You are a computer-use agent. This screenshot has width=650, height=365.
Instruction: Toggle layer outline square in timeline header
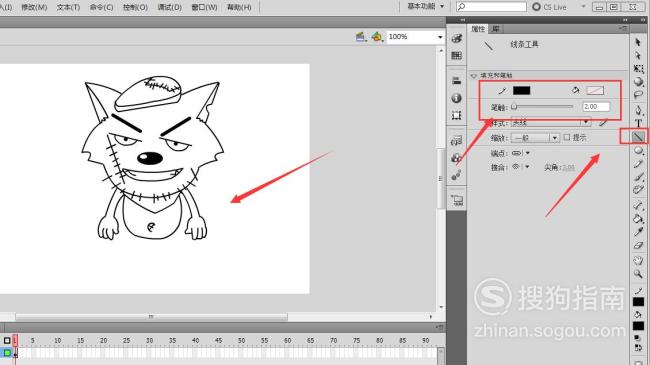tap(7, 341)
